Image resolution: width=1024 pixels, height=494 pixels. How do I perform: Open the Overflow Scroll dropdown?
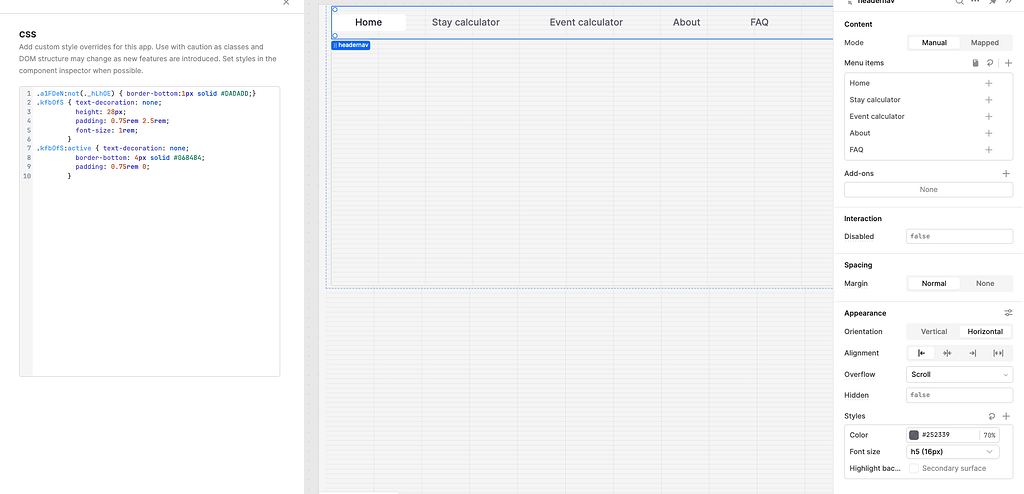(x=959, y=374)
